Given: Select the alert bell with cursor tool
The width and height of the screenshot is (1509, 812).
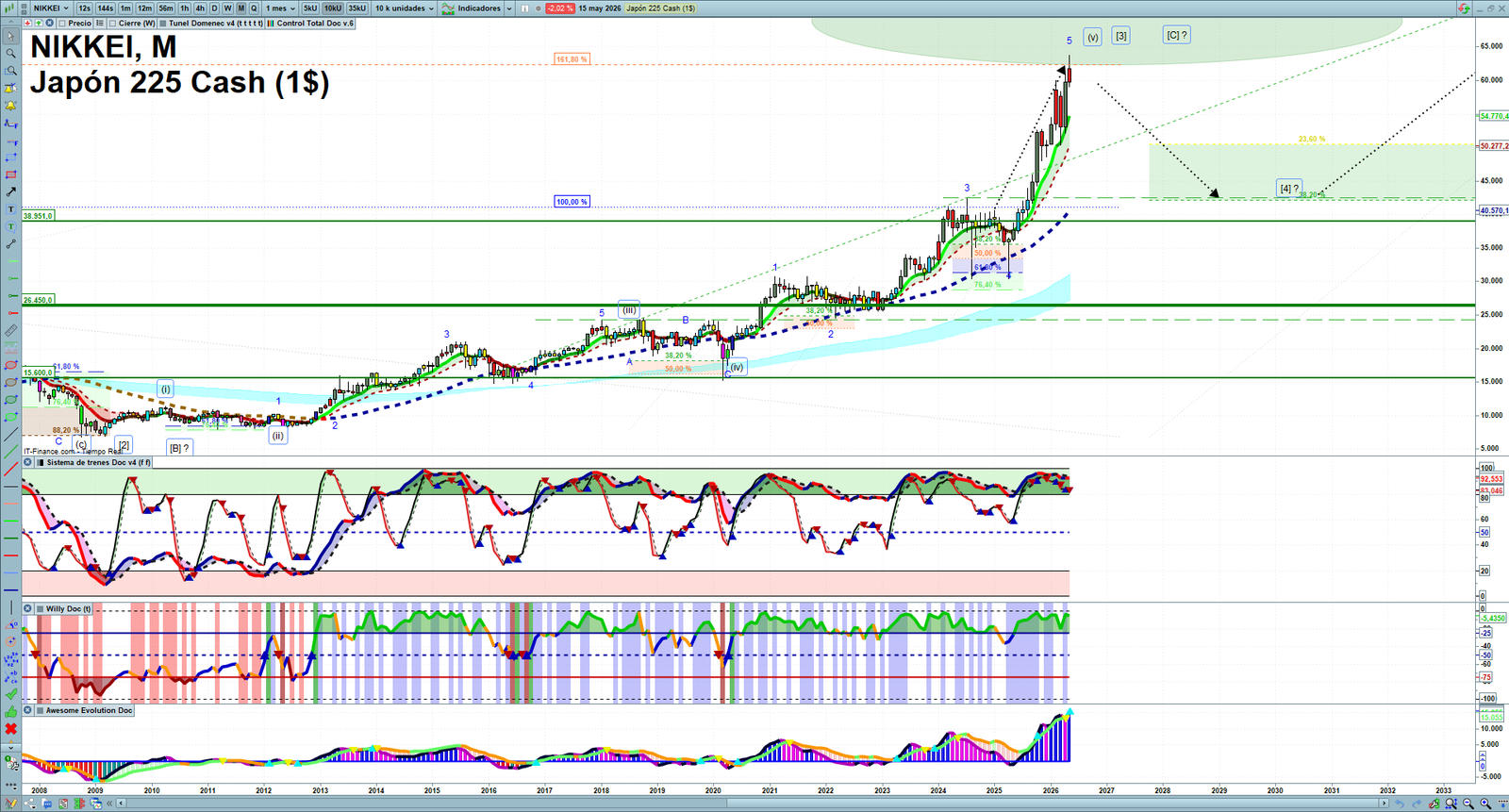Looking at the screenshot, I should coord(11,89).
